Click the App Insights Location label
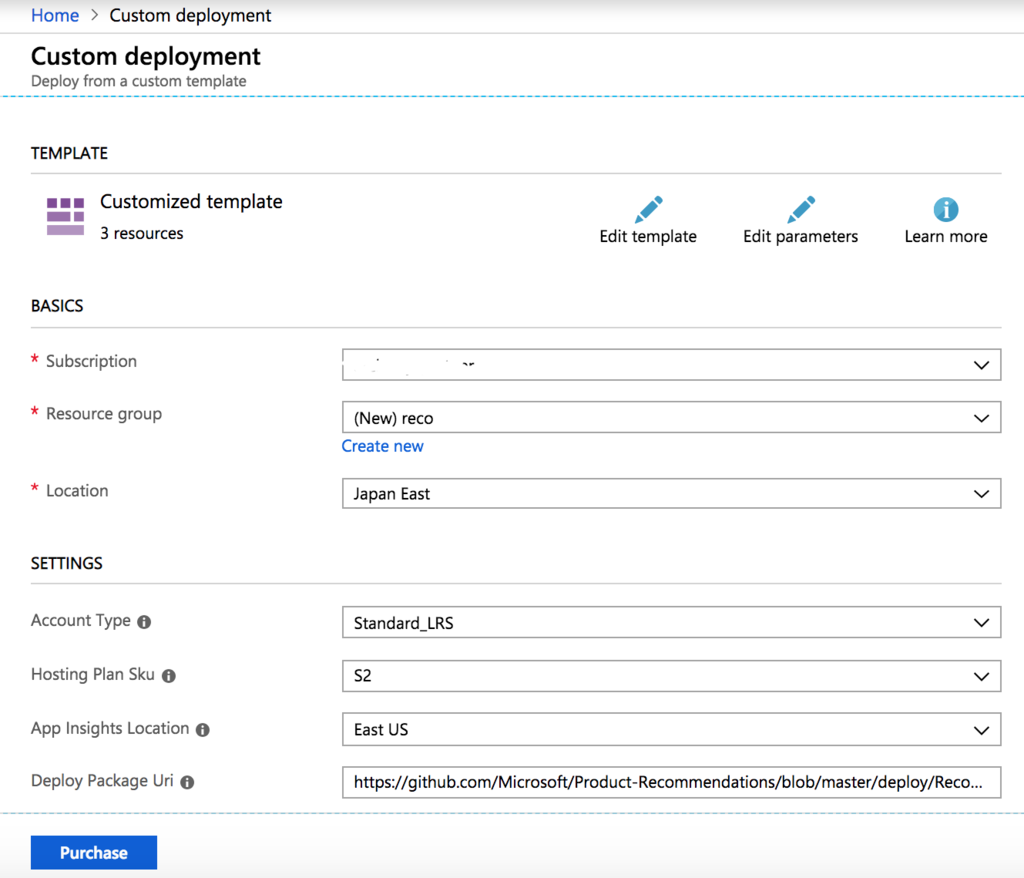Screen dimensions: 1024x878 point(110,728)
